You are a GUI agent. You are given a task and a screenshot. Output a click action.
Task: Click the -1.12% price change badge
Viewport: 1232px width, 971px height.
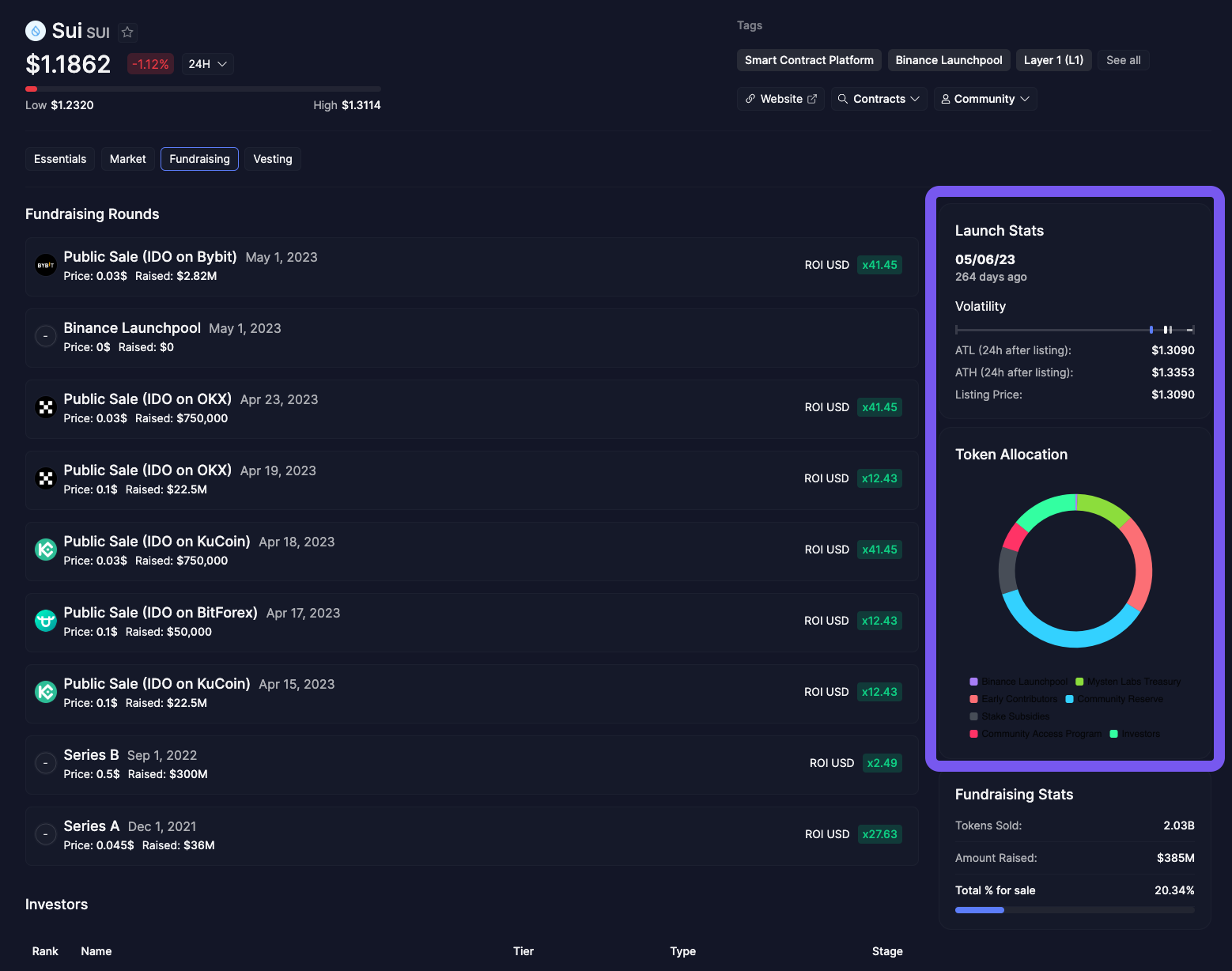coord(150,64)
